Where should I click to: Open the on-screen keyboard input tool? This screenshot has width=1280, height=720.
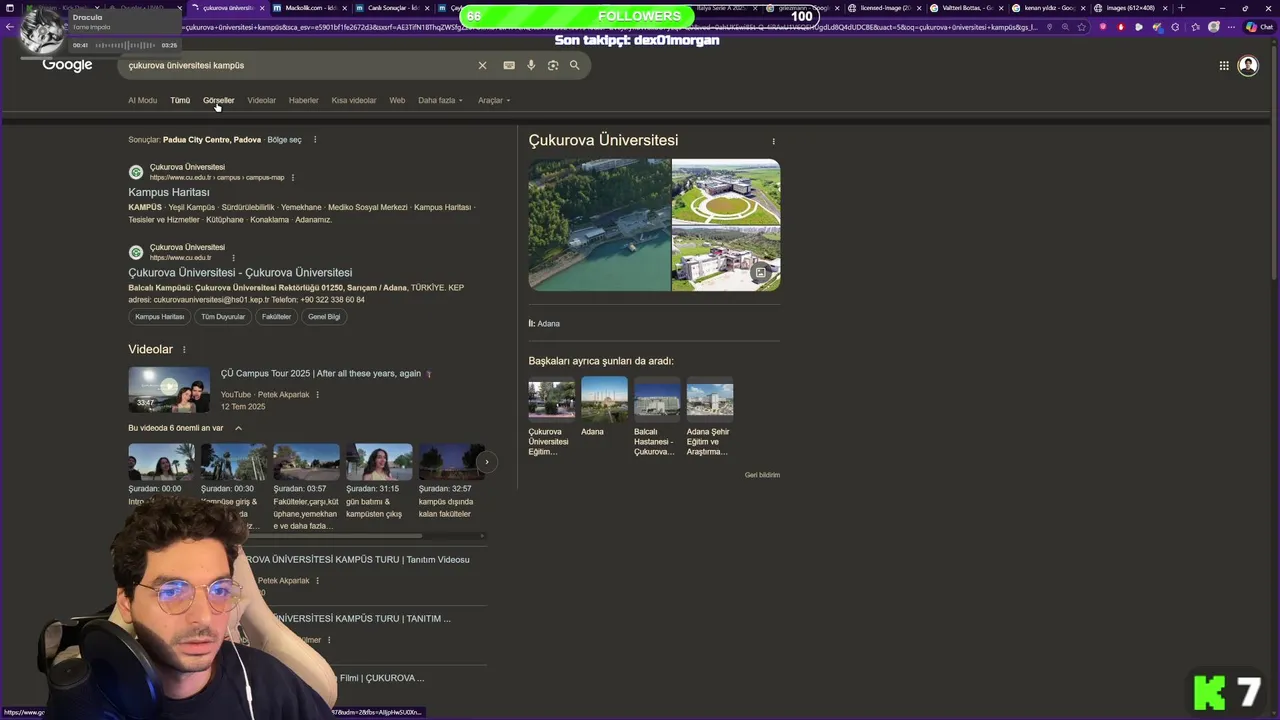pyautogui.click(x=509, y=65)
